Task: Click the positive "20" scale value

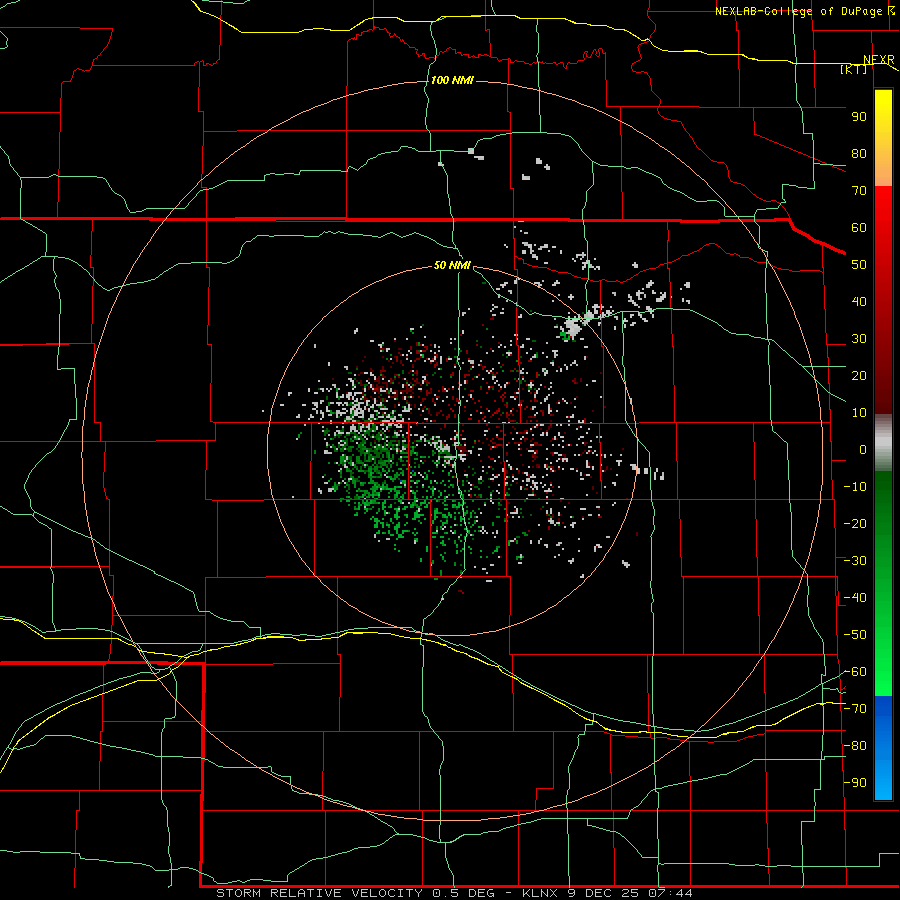Action: point(859,376)
